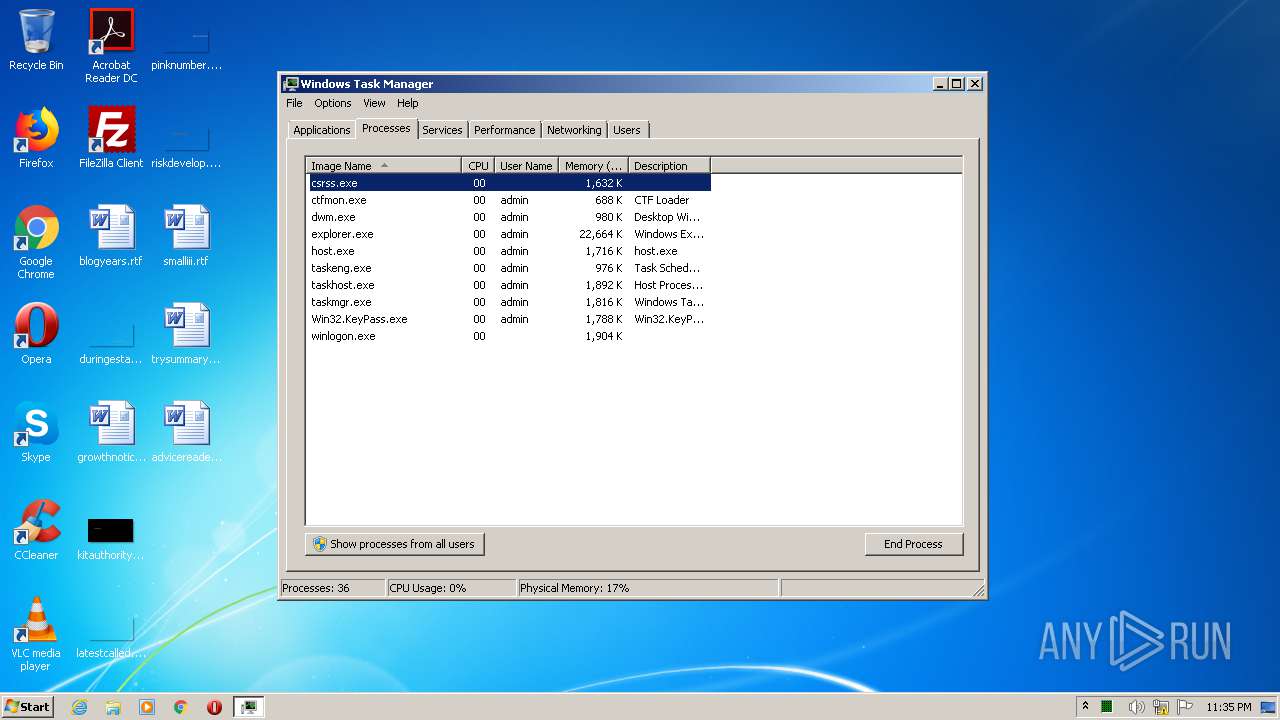This screenshot has height=720, width=1280.
Task: Select the taskmgr.exe process
Action: [509, 302]
